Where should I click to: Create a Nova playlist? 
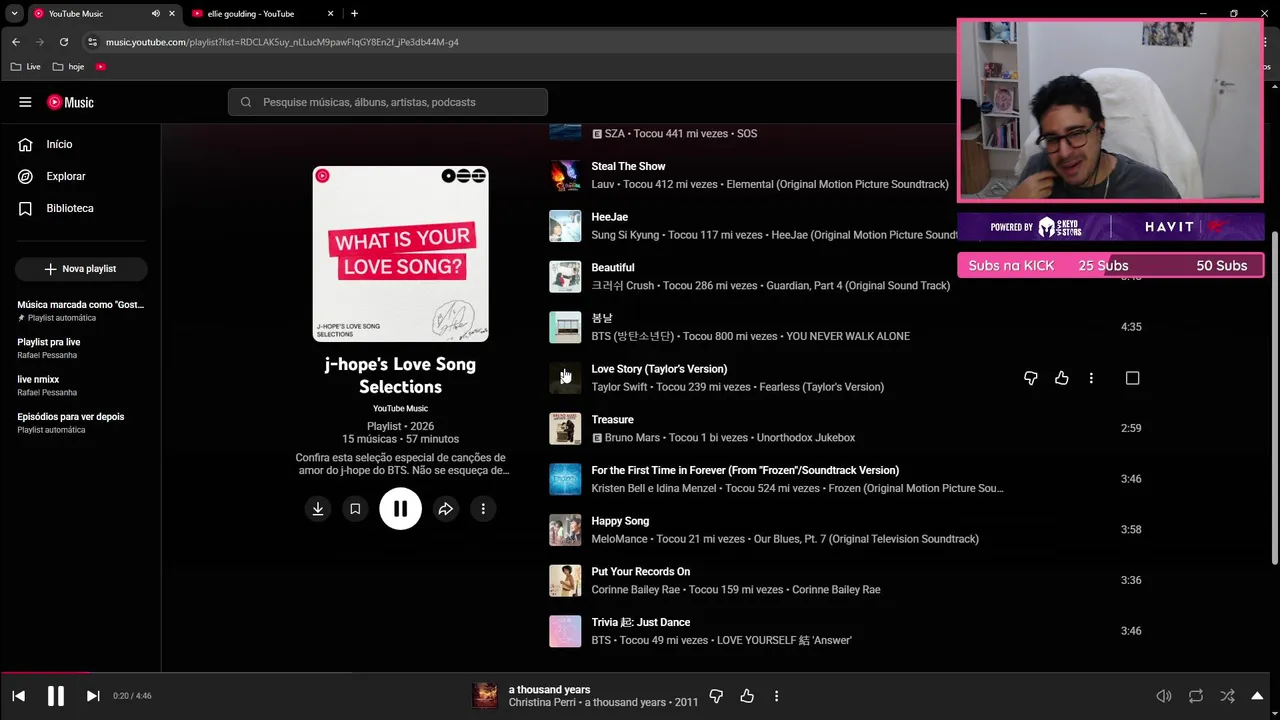click(81, 269)
